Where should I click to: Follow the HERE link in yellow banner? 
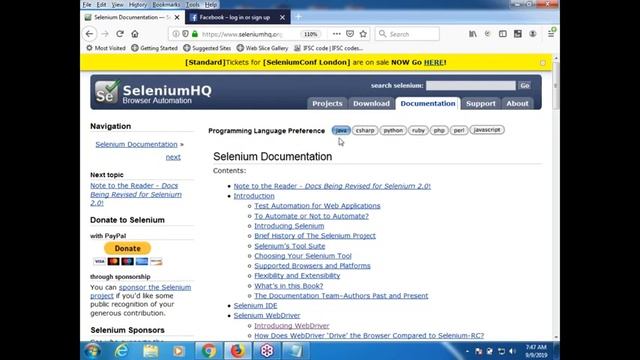pyautogui.click(x=433, y=62)
